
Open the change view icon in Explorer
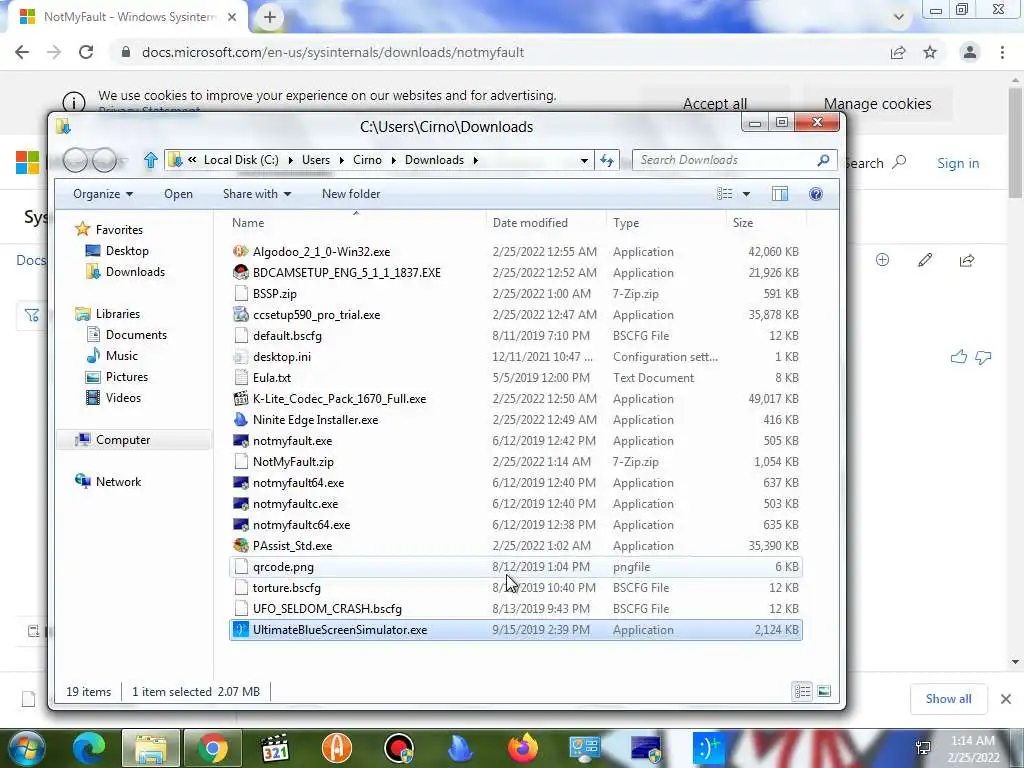724,194
